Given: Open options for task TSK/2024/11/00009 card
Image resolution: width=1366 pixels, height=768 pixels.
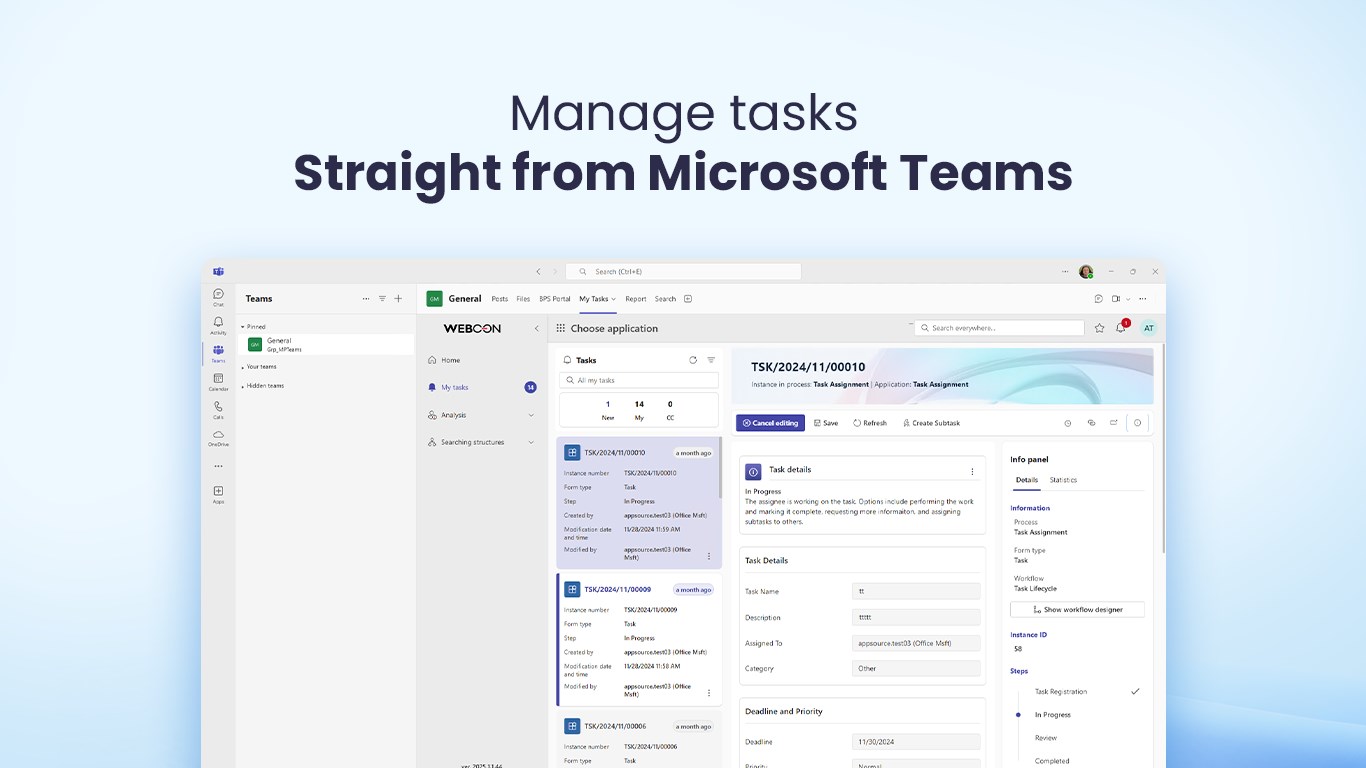Looking at the screenshot, I should tap(709, 692).
